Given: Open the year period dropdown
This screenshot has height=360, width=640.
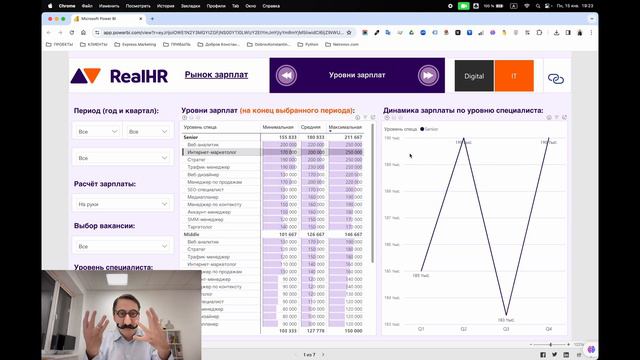Looking at the screenshot, I should [98, 131].
